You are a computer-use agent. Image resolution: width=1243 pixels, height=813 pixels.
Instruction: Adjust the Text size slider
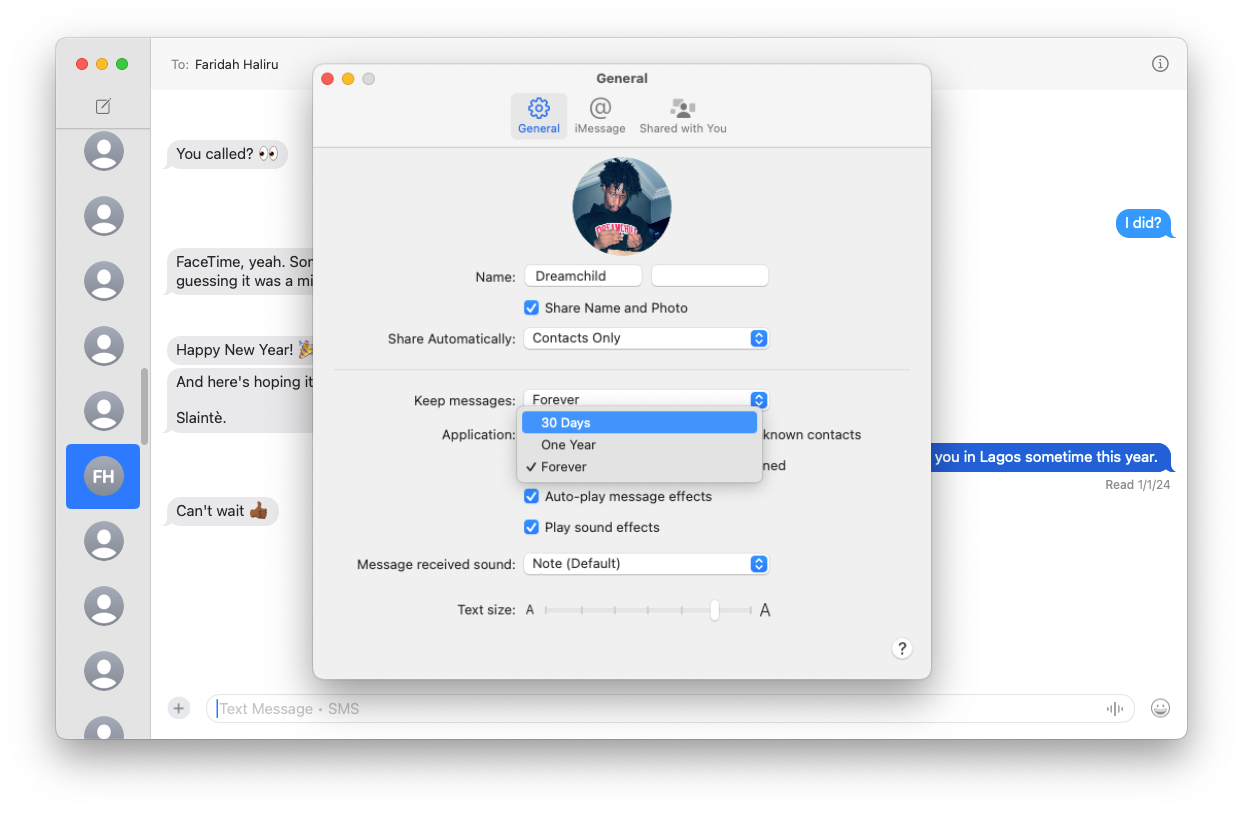[x=716, y=609]
